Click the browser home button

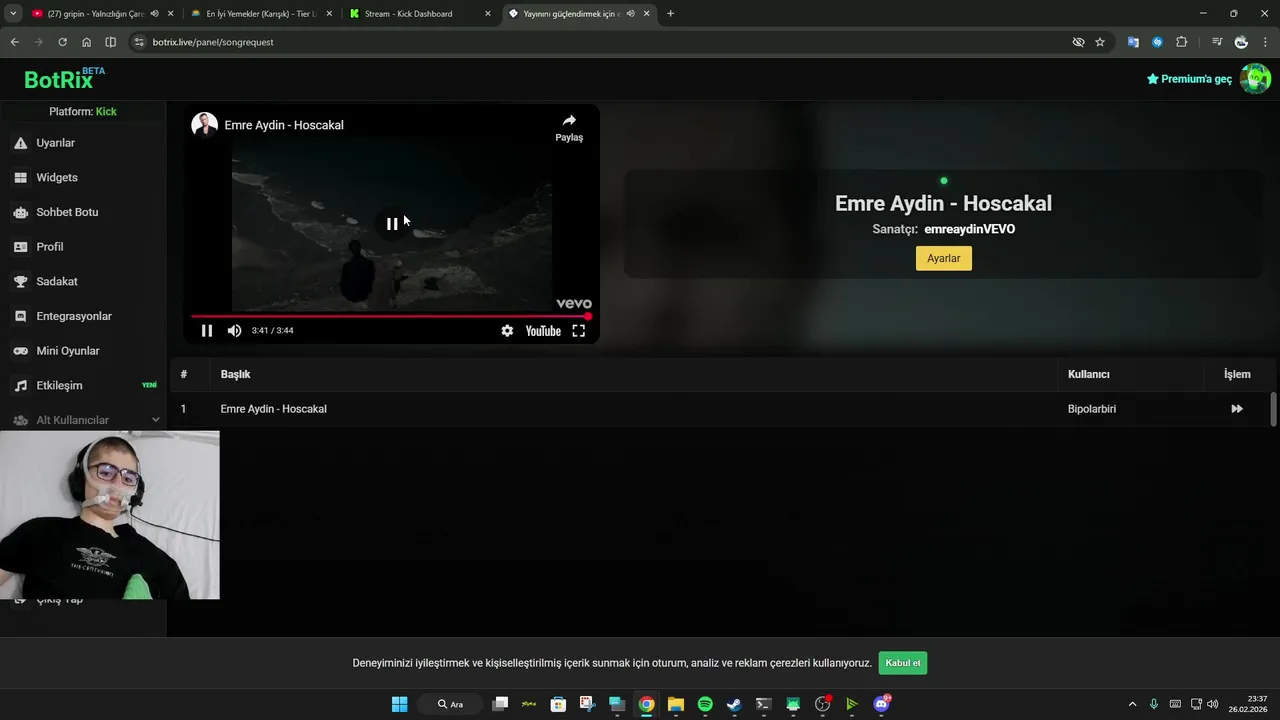pyautogui.click(x=86, y=42)
